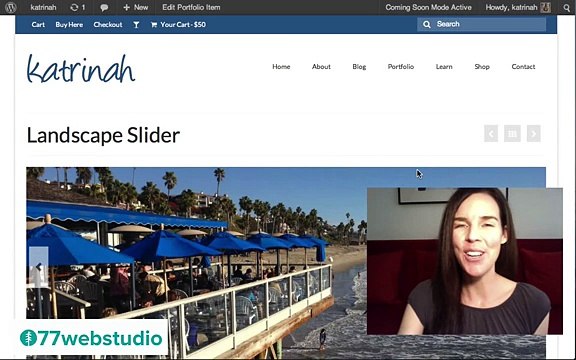Open the katrinah site menu in admin bar
This screenshot has height=360, width=576.
pos(43,7)
